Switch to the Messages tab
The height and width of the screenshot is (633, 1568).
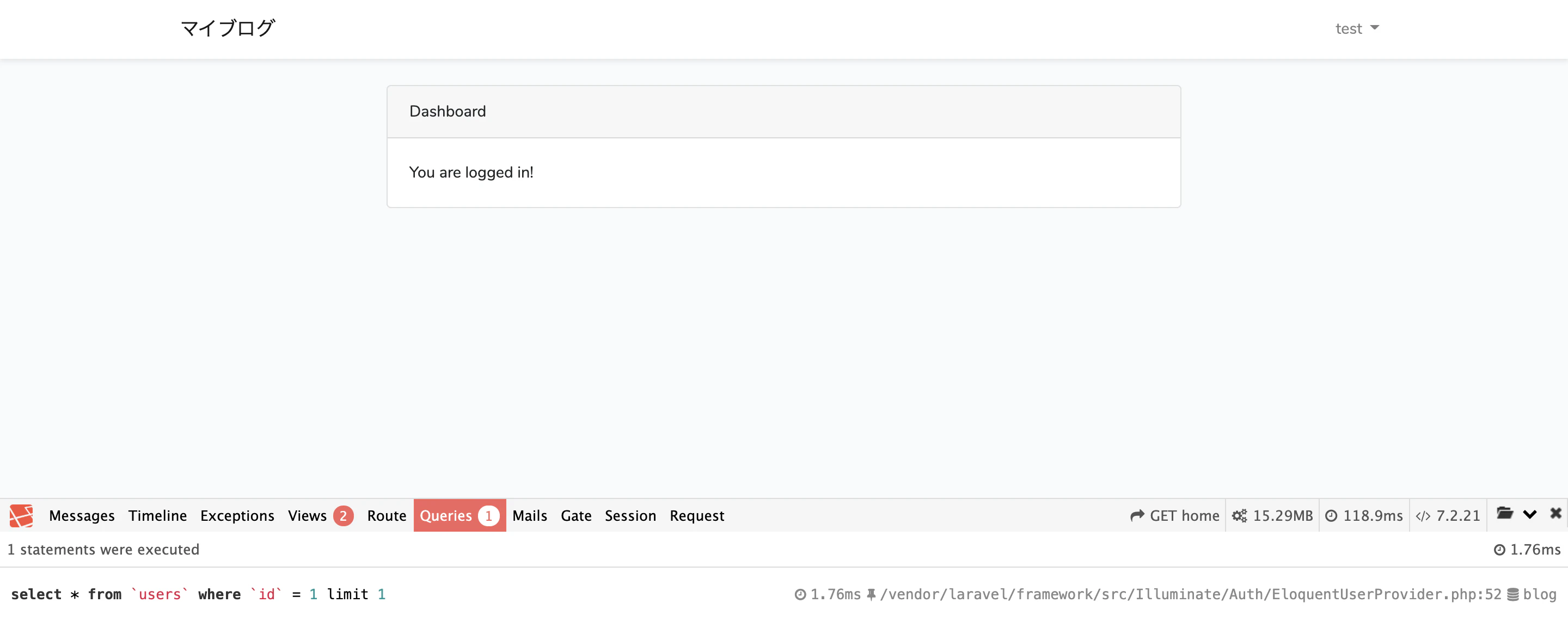[x=82, y=515]
